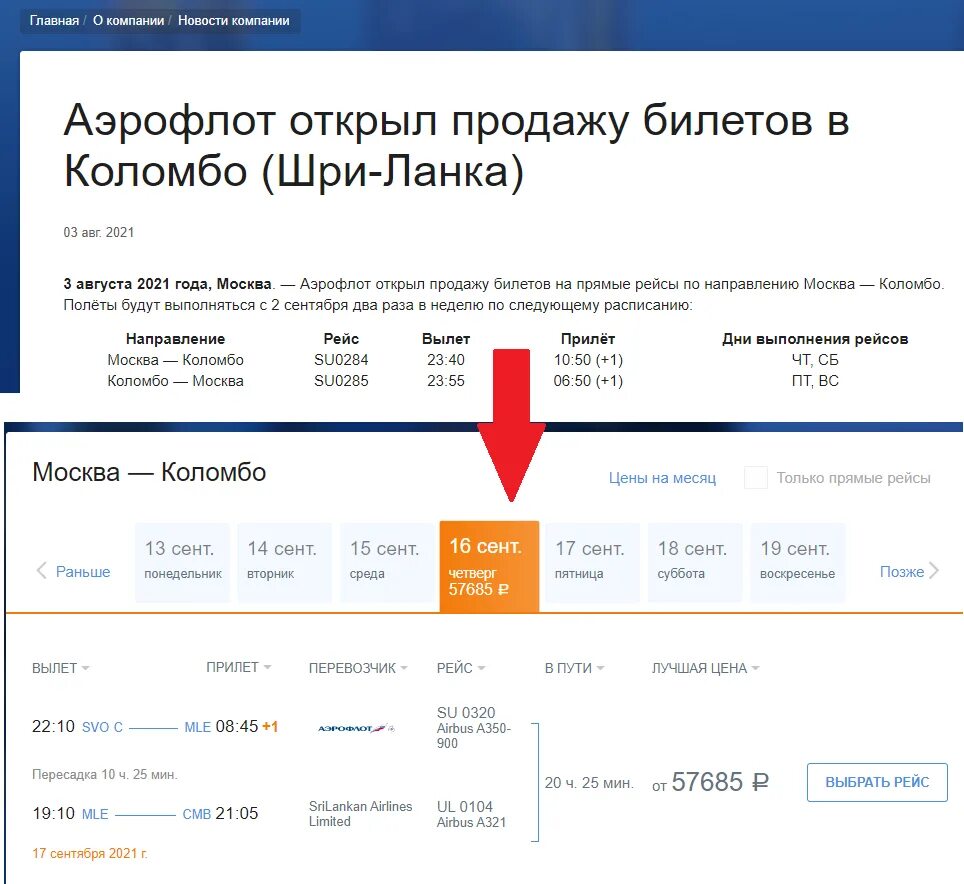Click the right chevron next to Позже
Image resolution: width=964 pixels, height=884 pixels.
pyautogui.click(x=934, y=571)
